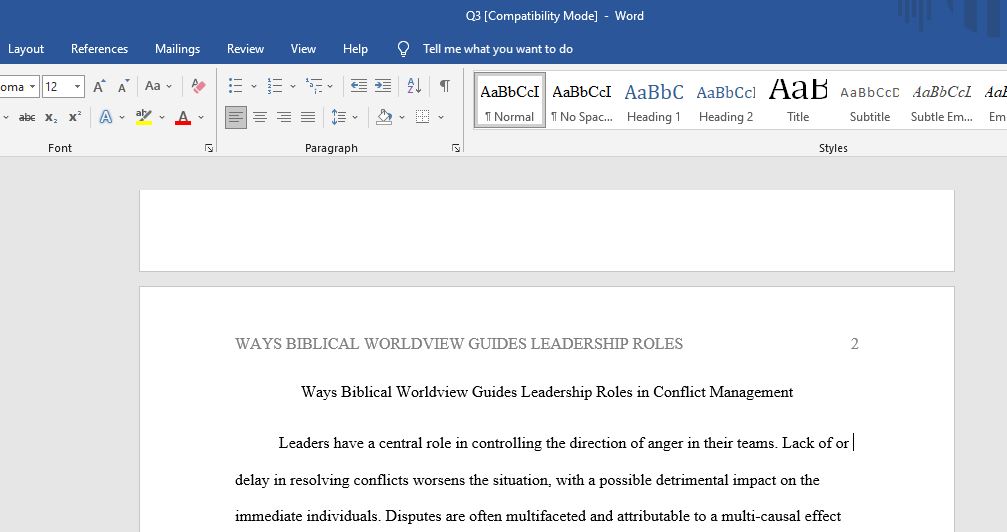1007x532 pixels.
Task: Open line and paragraph spacing
Action: click(338, 117)
